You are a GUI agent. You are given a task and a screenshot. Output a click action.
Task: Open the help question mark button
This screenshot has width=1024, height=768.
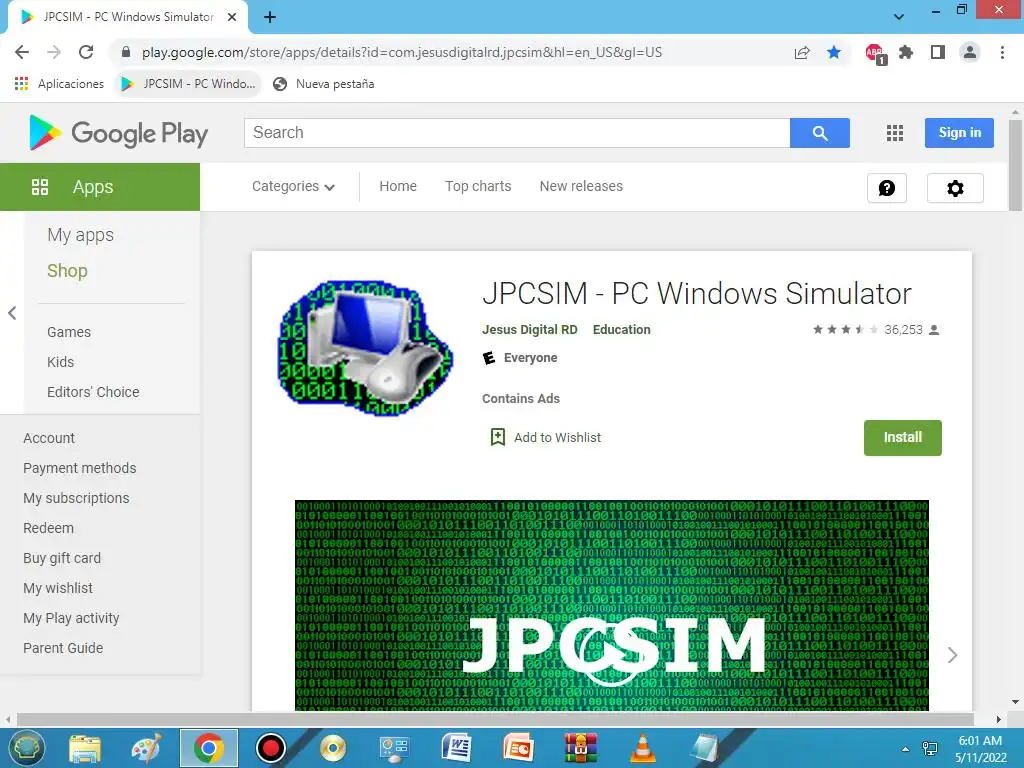(887, 188)
